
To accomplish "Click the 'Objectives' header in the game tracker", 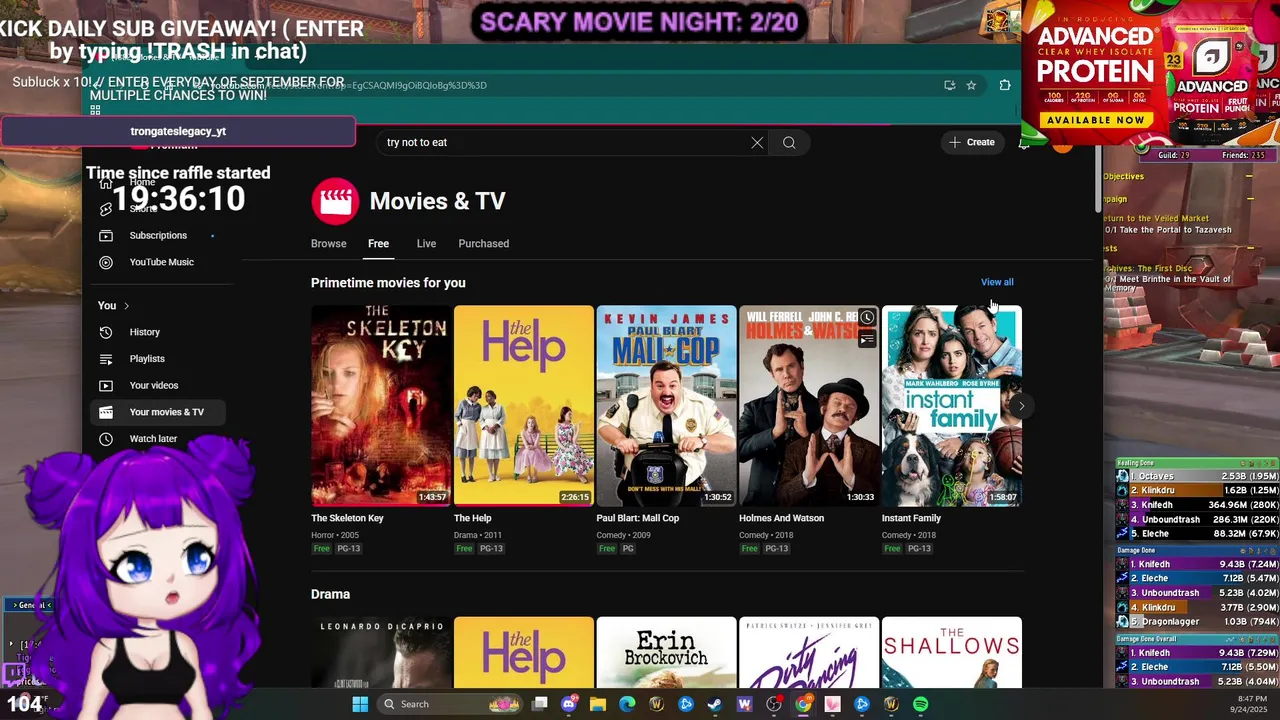I will tap(1124, 176).
